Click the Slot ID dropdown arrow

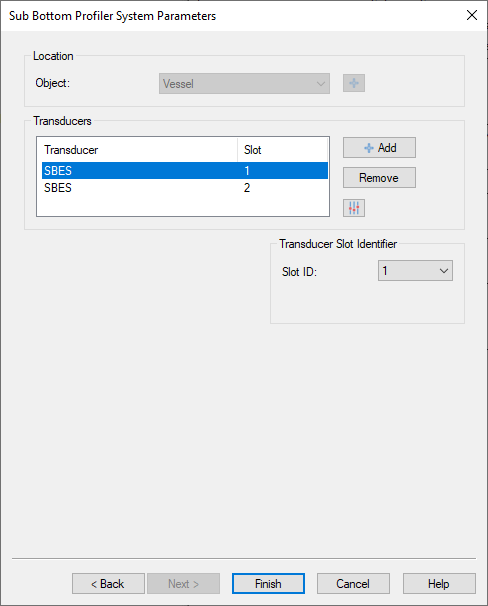[444, 271]
